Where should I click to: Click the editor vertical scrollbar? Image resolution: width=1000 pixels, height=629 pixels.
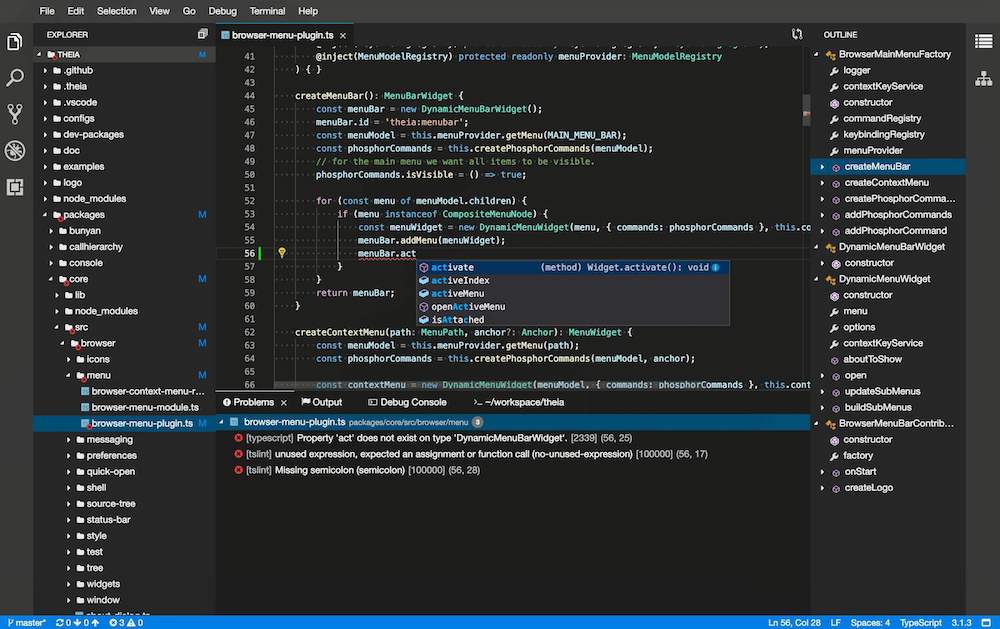pos(806,110)
